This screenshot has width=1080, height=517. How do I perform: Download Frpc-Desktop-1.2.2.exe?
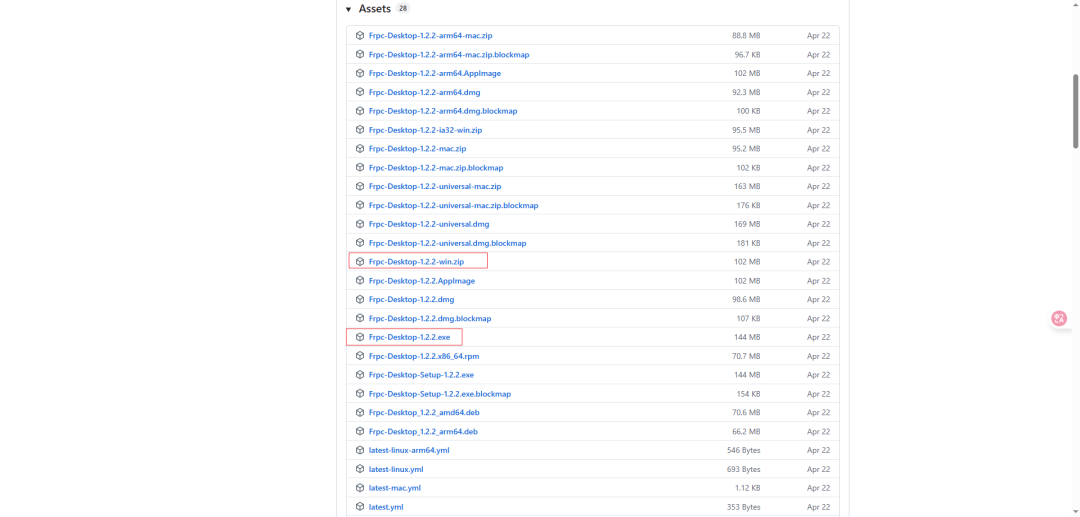coord(409,337)
